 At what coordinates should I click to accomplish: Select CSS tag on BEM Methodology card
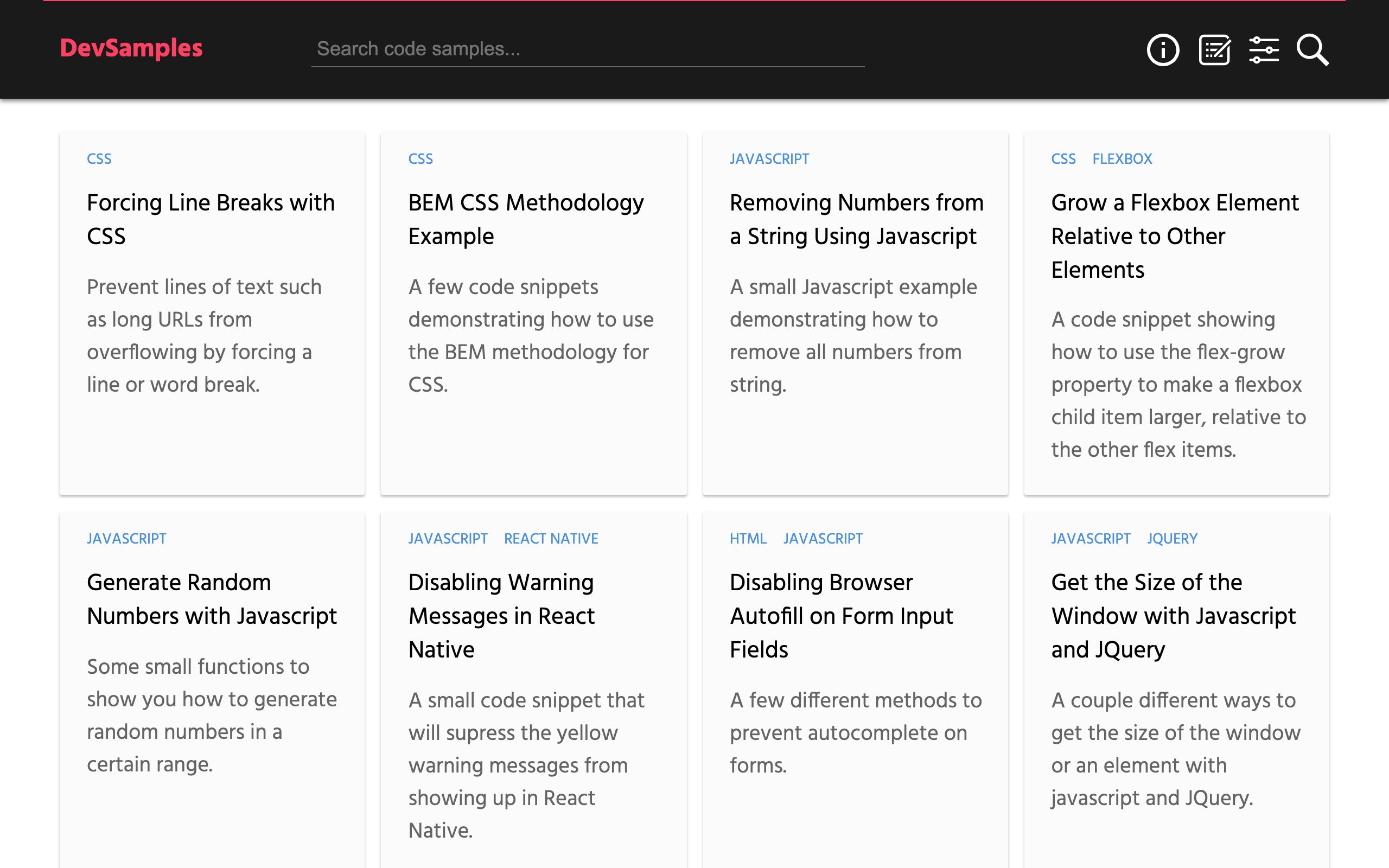pos(420,159)
